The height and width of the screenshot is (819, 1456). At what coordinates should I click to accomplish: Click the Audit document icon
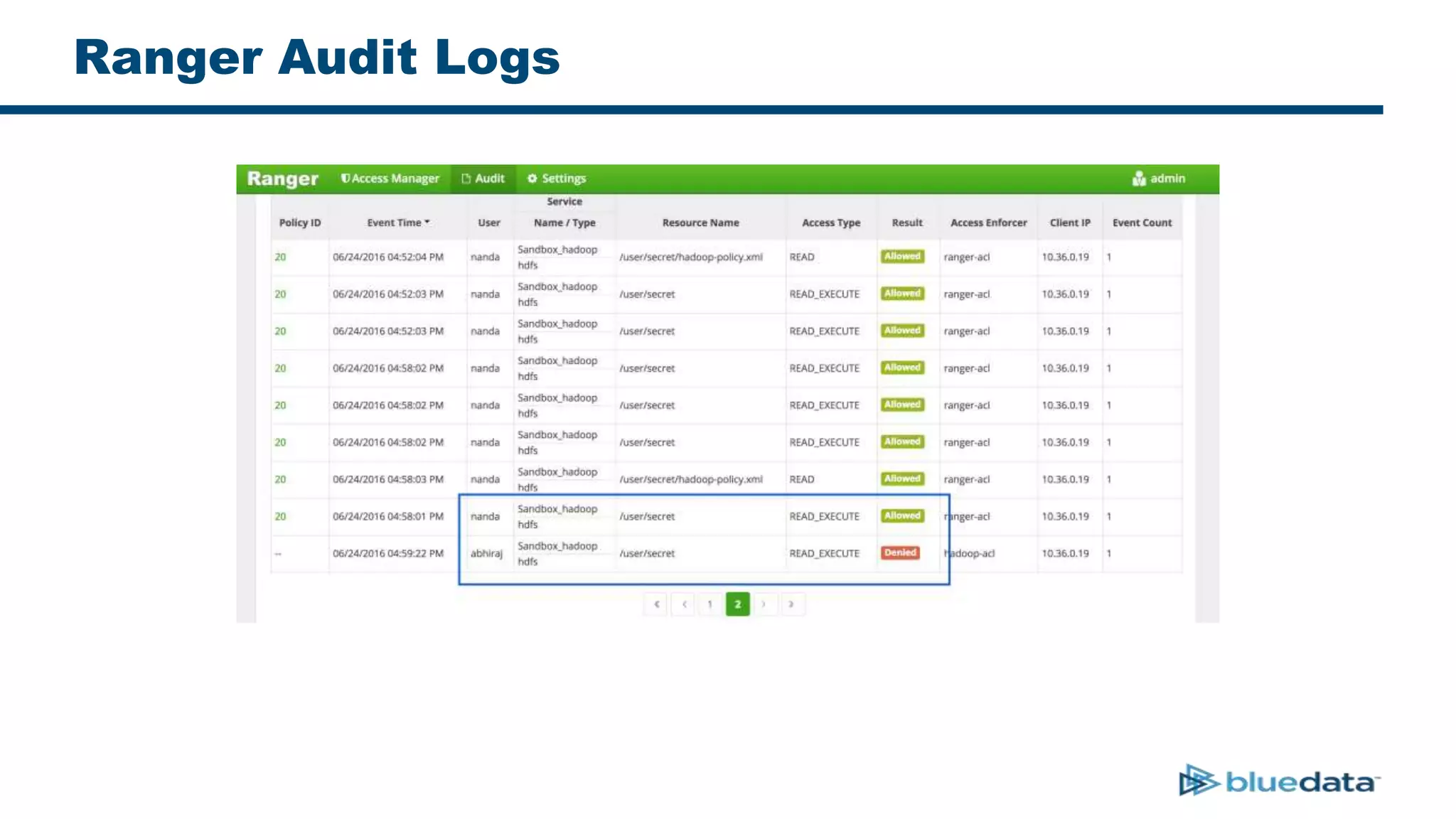466,178
